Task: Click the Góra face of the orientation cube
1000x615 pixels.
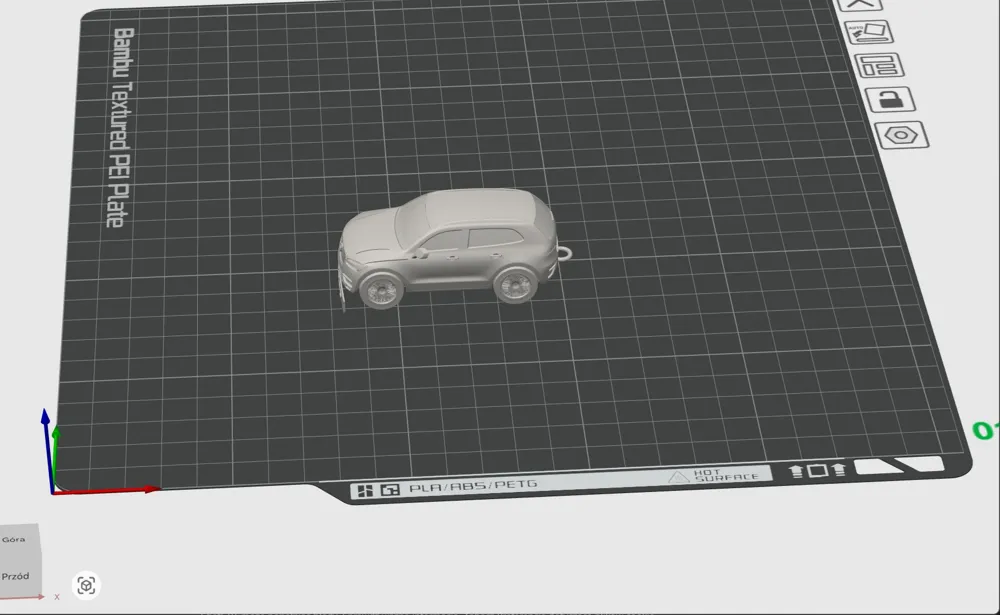Action: [x=13, y=538]
